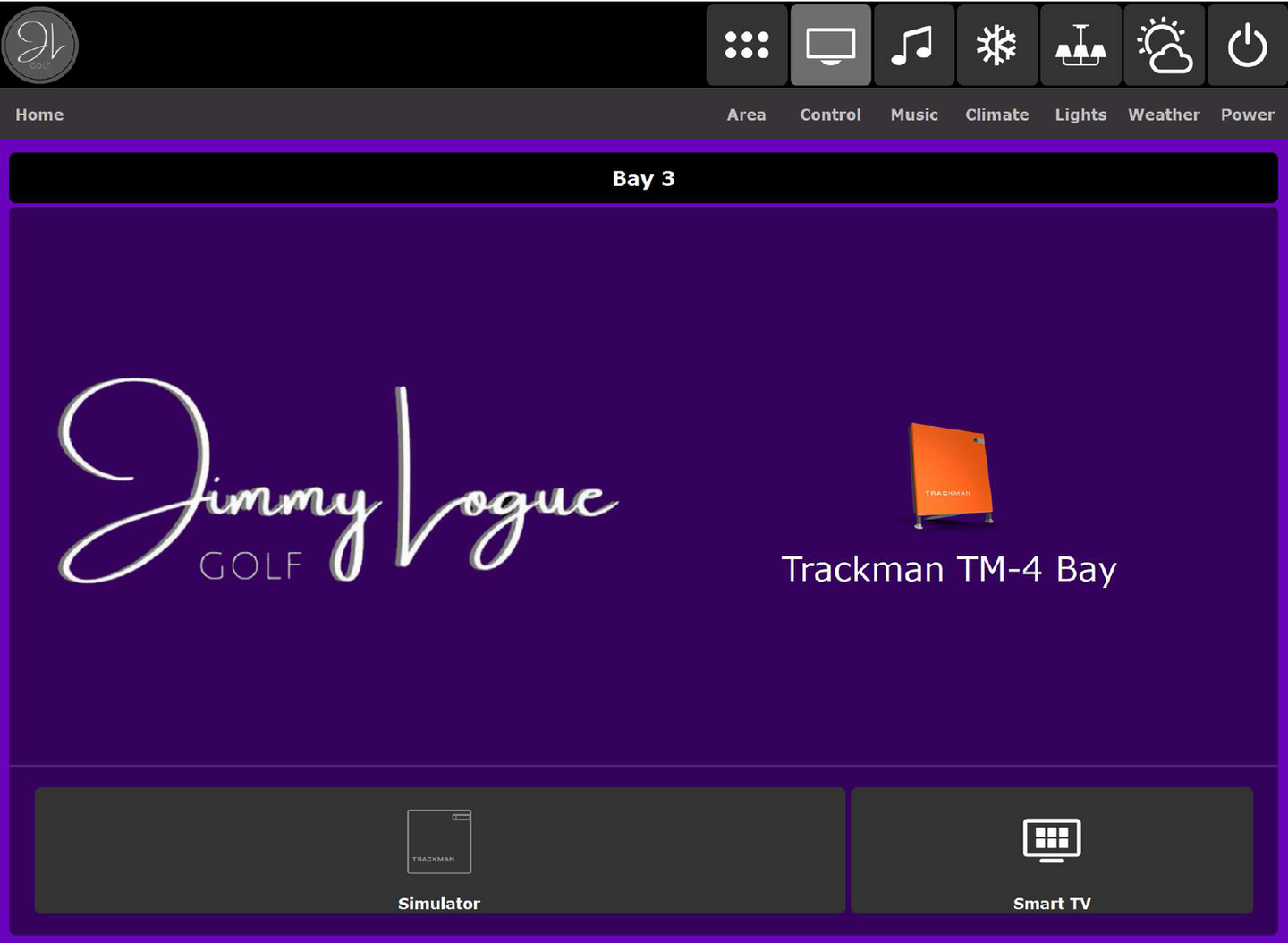Click the orange Trackman unit image
1288x943 pixels.
(951, 475)
